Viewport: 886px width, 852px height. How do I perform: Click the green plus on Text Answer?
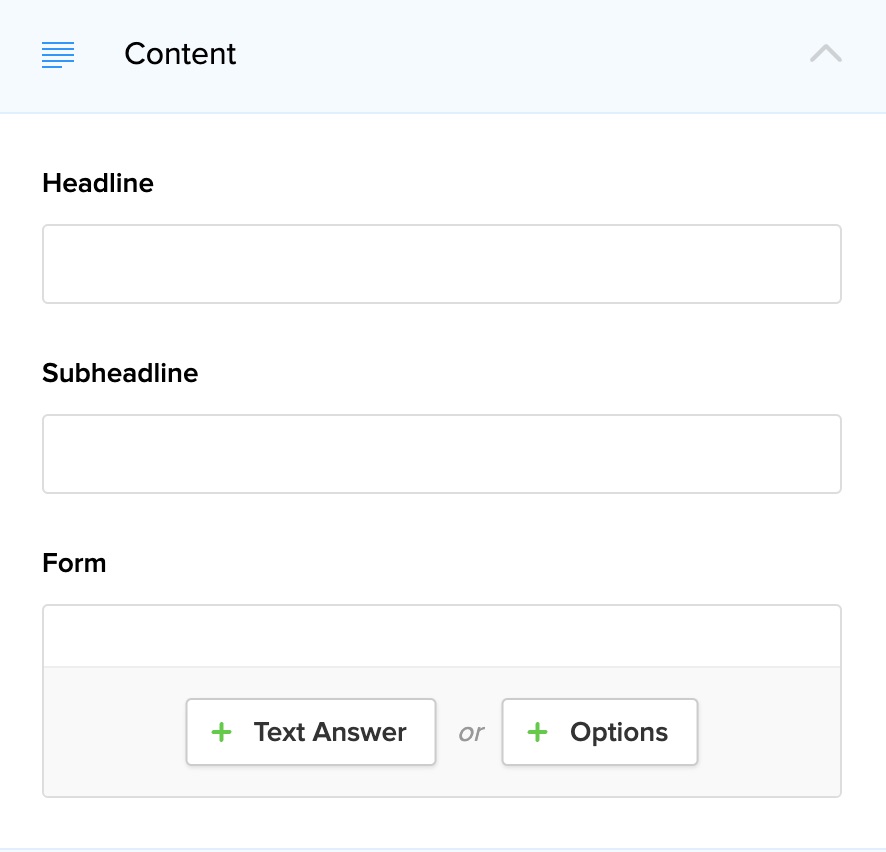pyautogui.click(x=222, y=732)
